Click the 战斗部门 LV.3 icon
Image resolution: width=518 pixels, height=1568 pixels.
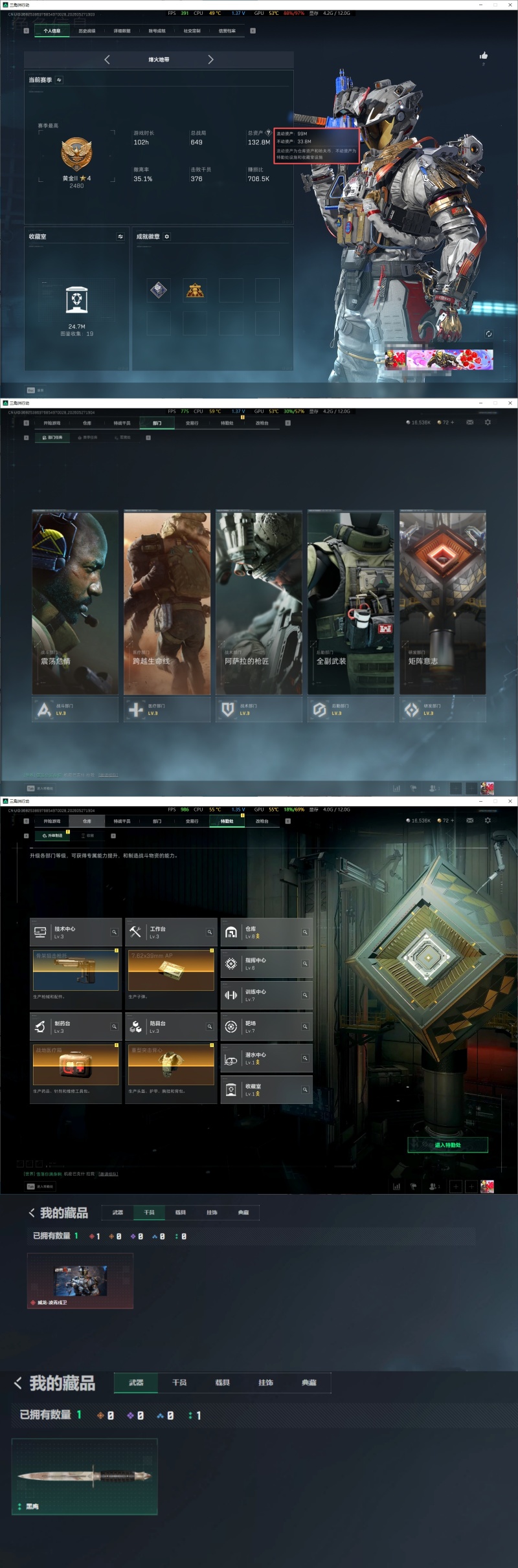coord(44,710)
